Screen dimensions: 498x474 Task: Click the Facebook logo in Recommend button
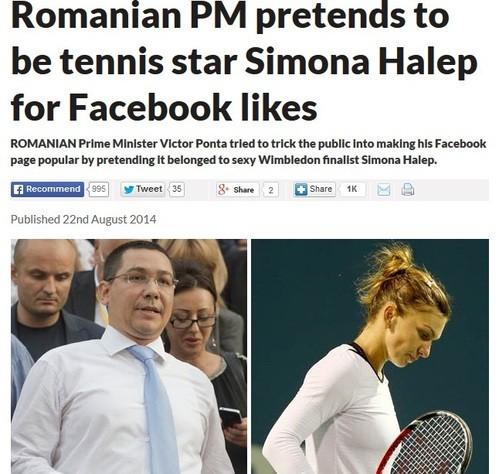[x=18, y=189]
